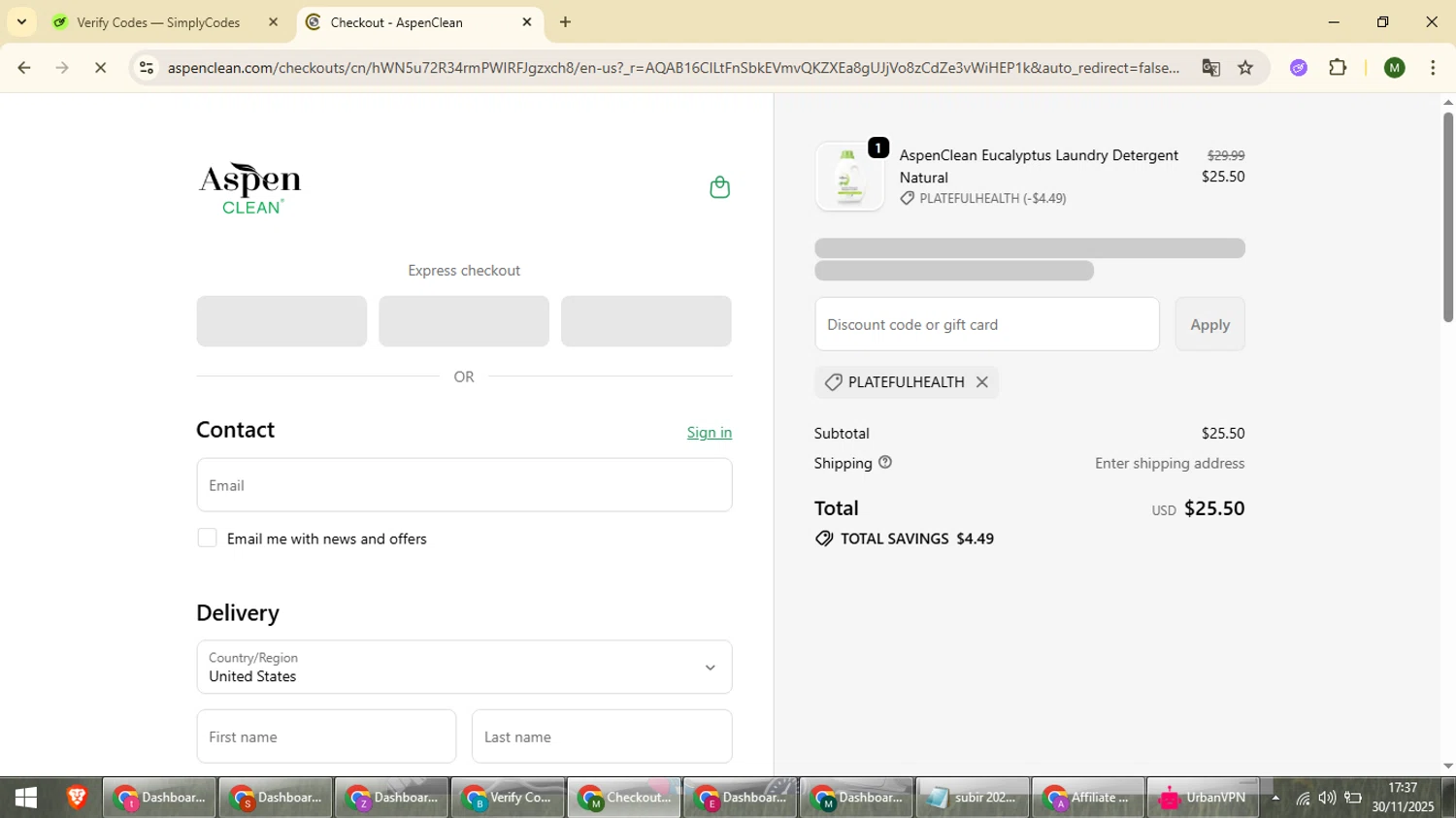Click the First name field

pos(326,736)
